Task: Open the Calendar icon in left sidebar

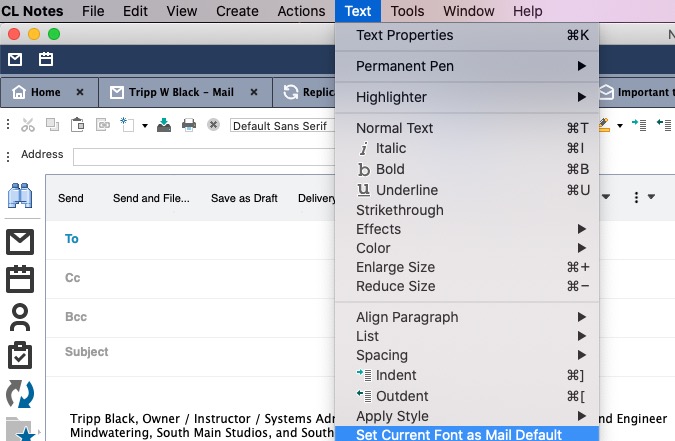Action: (x=20, y=279)
